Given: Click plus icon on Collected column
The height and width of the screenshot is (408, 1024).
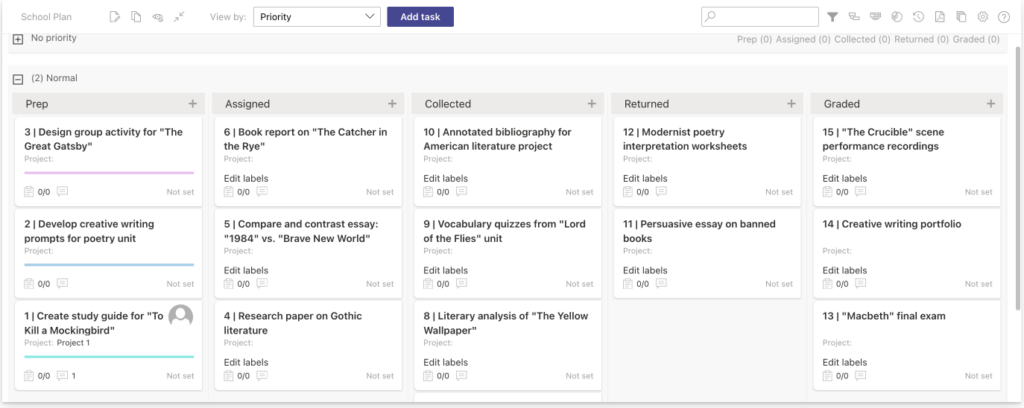Looking at the screenshot, I should 592,103.
